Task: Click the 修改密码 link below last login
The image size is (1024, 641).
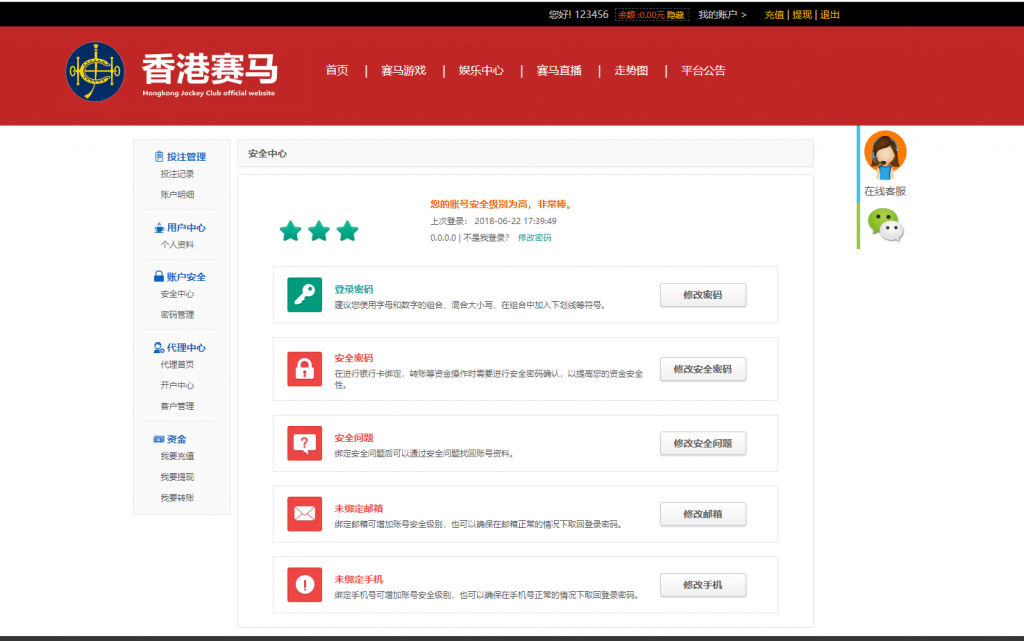Action: click(x=534, y=238)
